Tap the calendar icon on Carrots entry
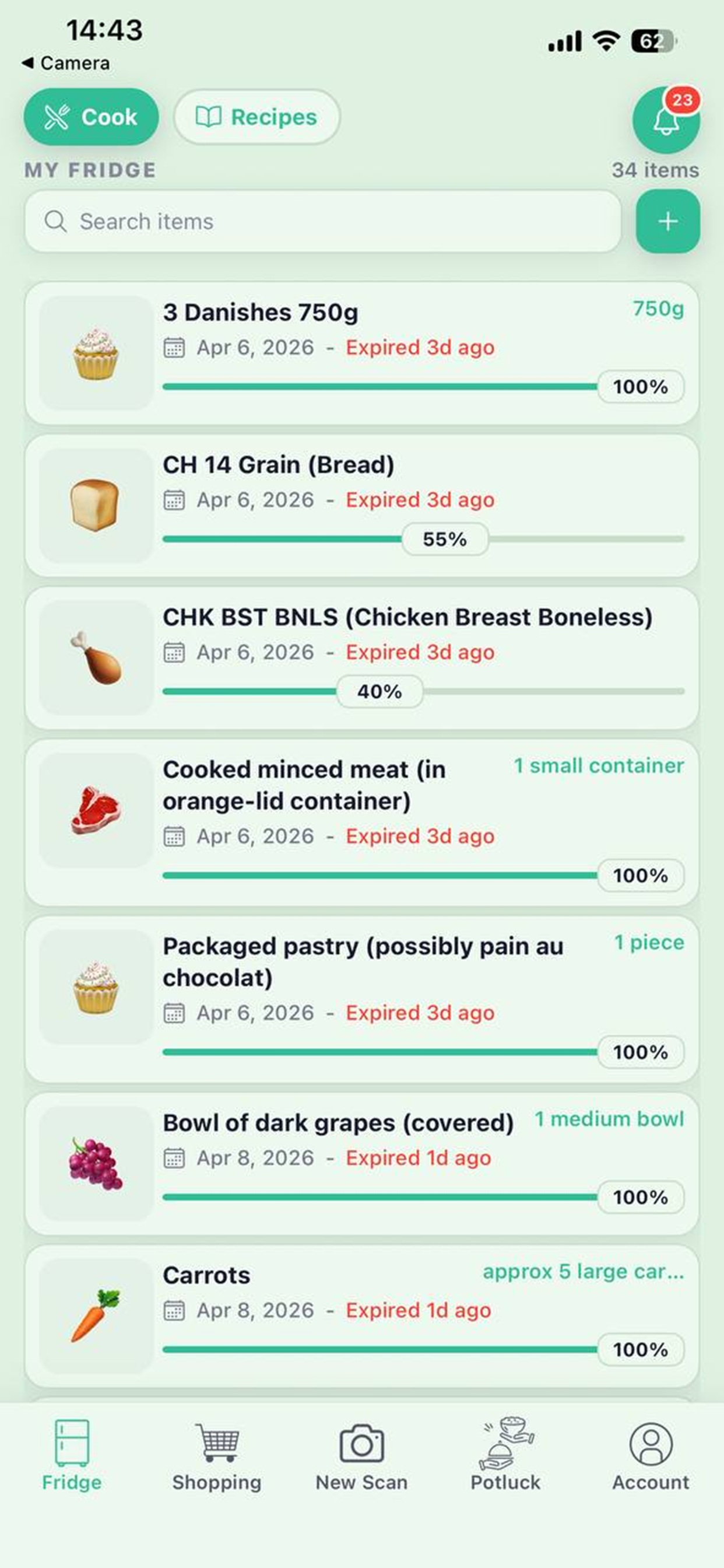The image size is (724, 1568). pyautogui.click(x=174, y=1310)
